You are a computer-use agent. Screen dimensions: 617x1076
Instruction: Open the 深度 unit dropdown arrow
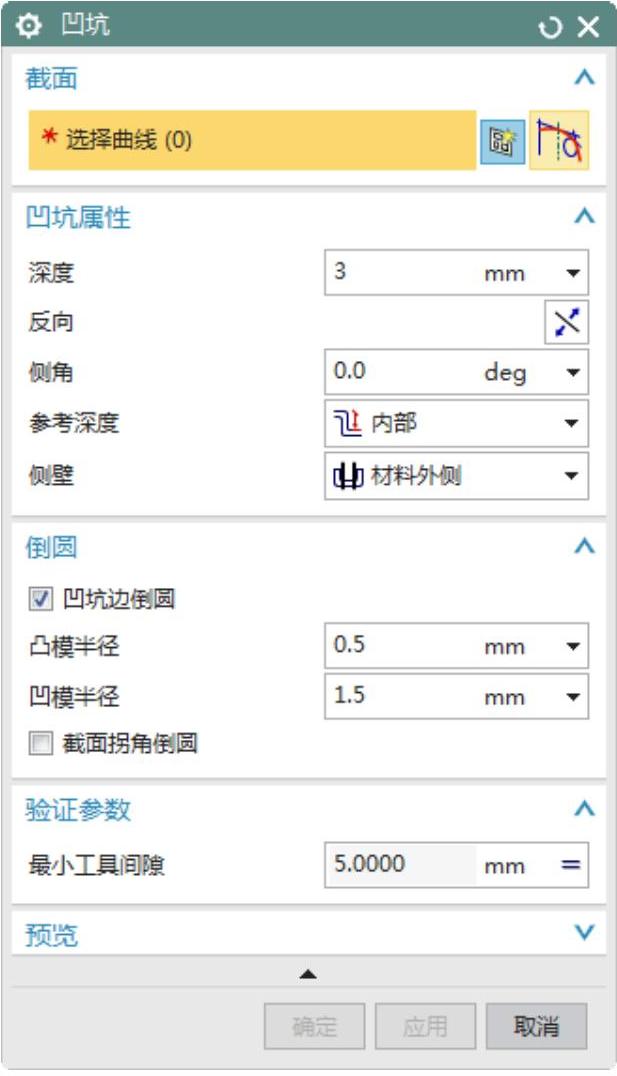click(x=572, y=273)
